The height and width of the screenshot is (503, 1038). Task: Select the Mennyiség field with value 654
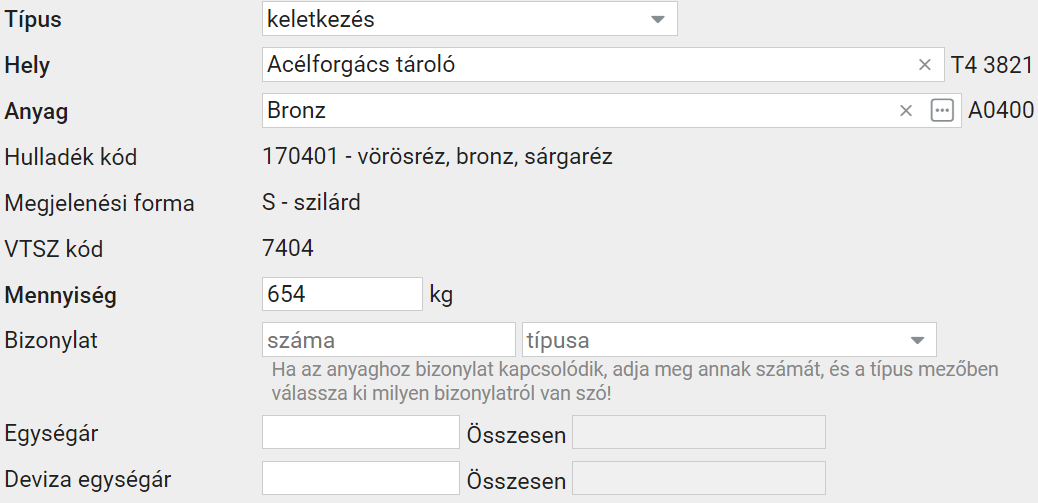coord(342,294)
